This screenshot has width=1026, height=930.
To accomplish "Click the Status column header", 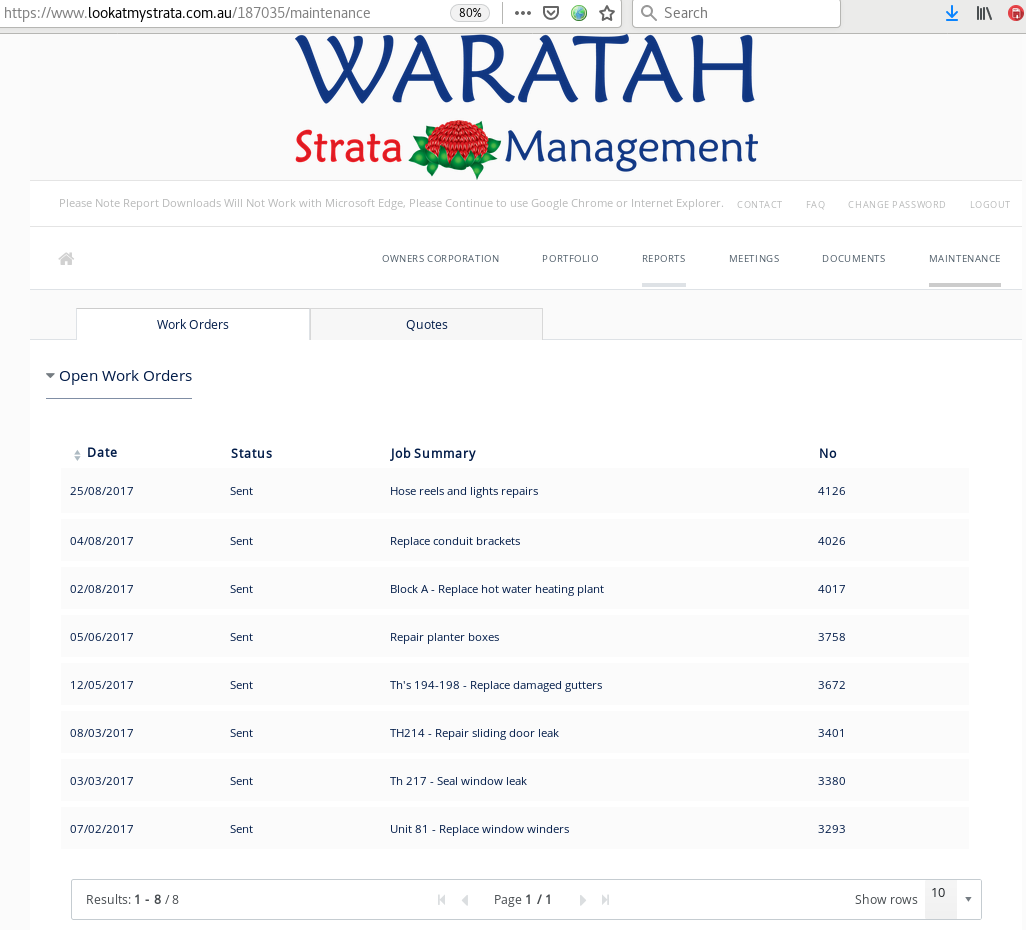I will (x=251, y=454).
